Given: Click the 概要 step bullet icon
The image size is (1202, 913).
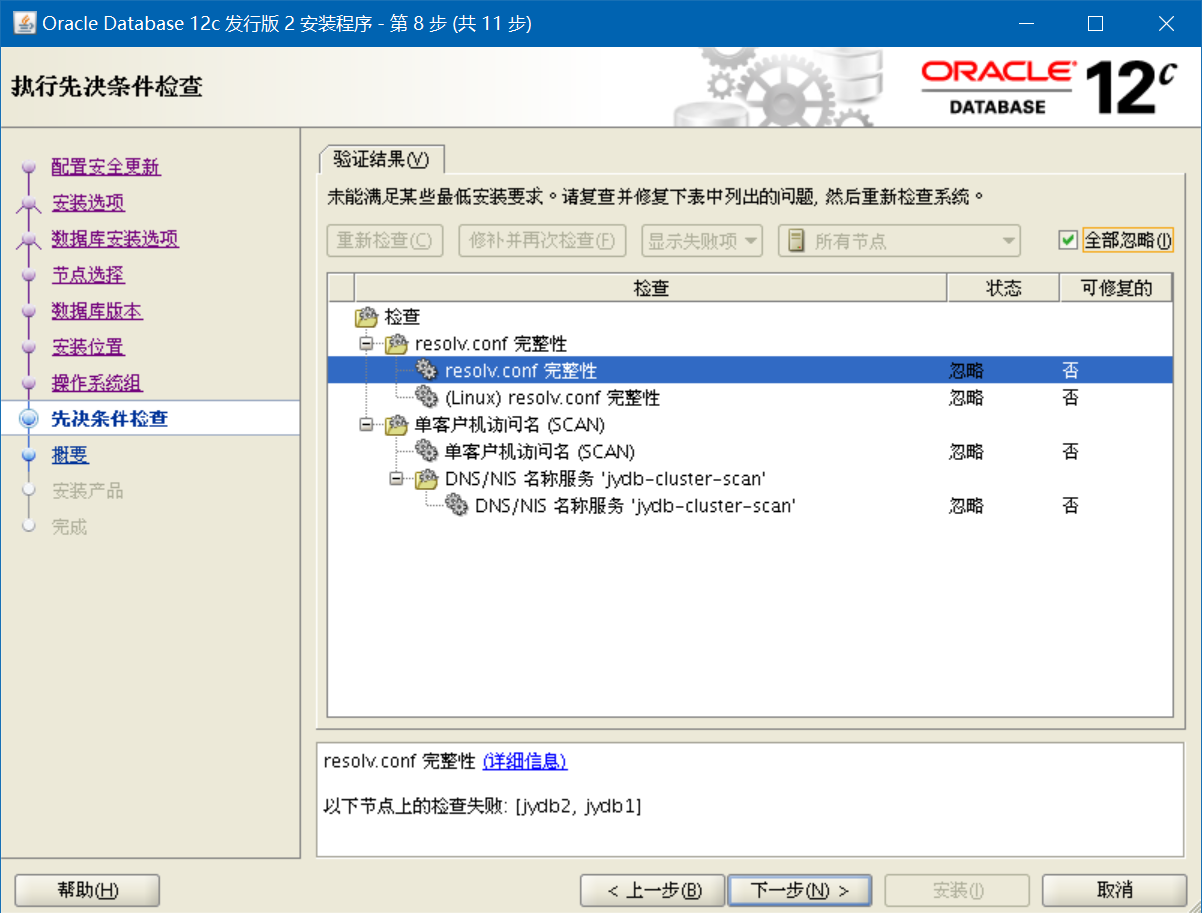Looking at the screenshot, I should [x=28, y=455].
